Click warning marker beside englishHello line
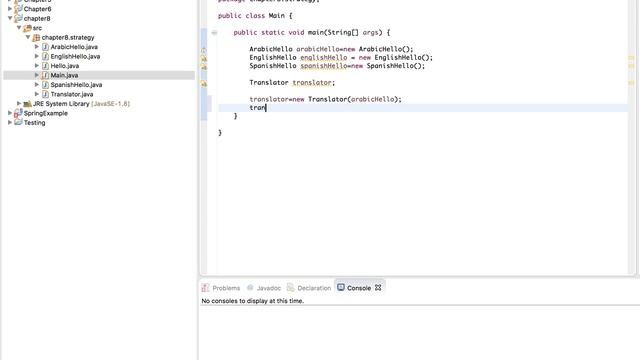 tap(204, 58)
